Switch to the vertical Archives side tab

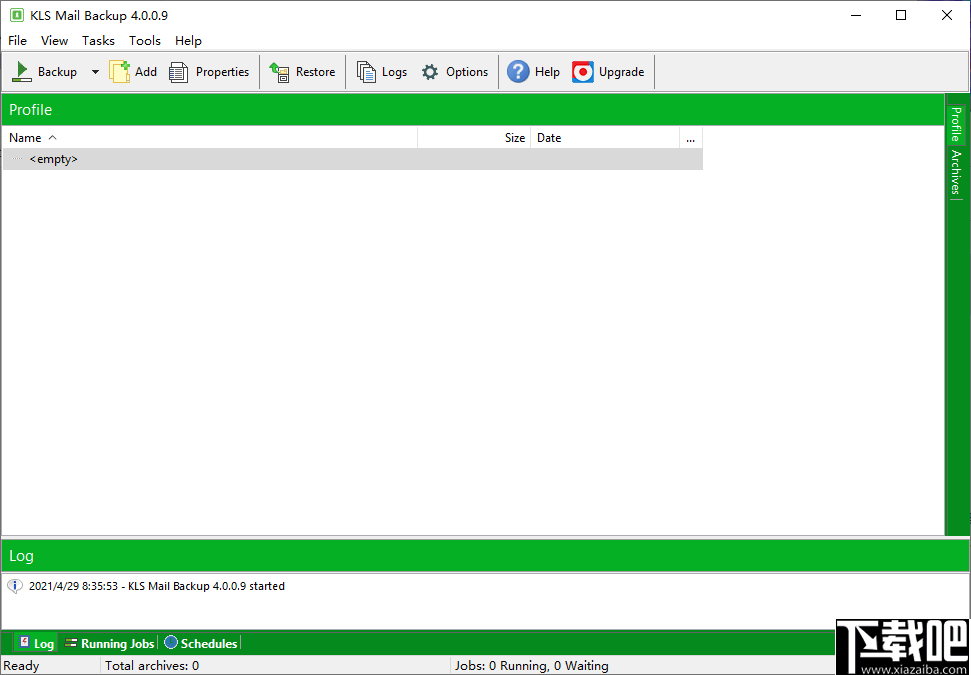tap(957, 172)
